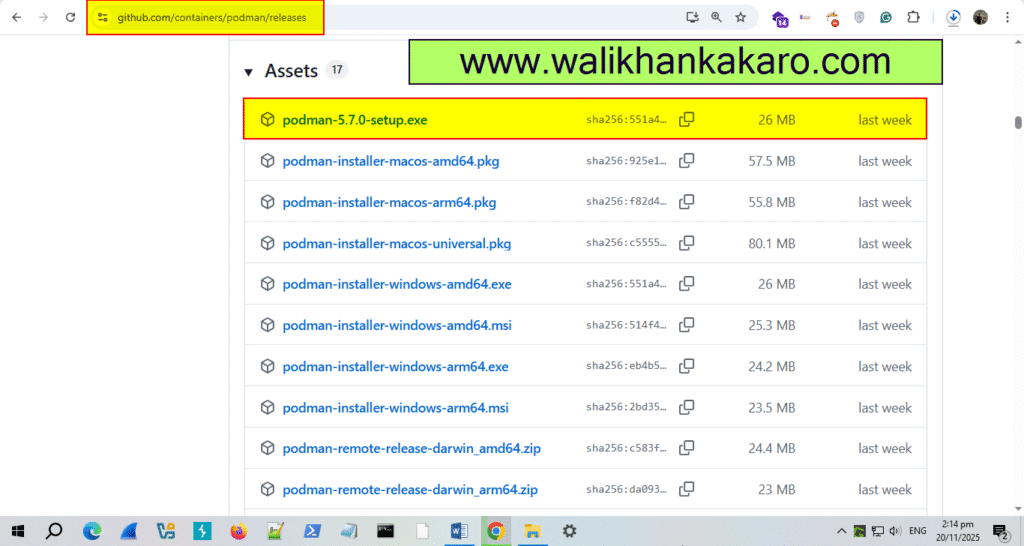The image size is (1024, 546).
Task: Open Firefox from the taskbar
Action: tap(238, 531)
